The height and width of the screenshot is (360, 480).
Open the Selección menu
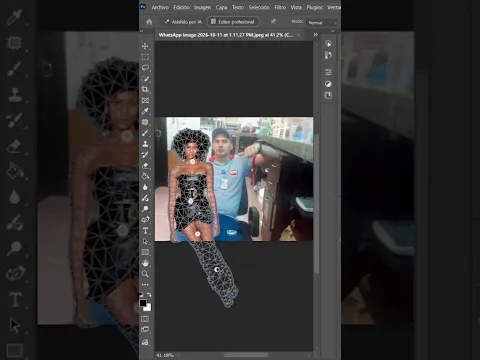[x=259, y=7]
